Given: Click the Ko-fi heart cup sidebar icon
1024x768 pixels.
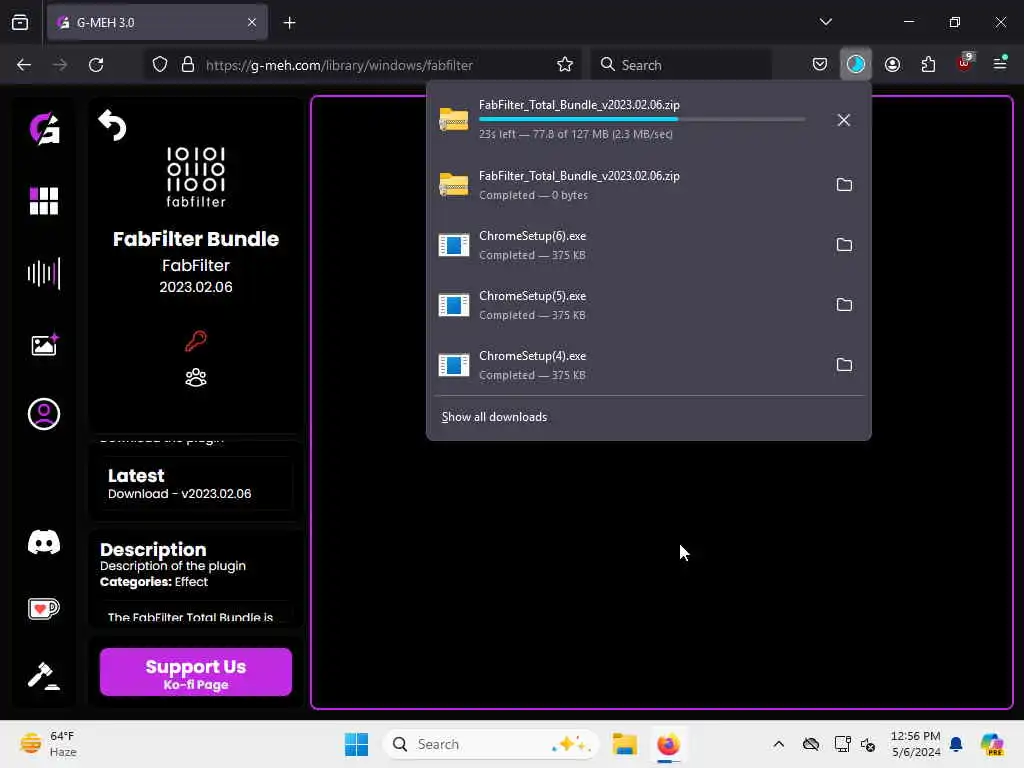Looking at the screenshot, I should click(x=44, y=609).
